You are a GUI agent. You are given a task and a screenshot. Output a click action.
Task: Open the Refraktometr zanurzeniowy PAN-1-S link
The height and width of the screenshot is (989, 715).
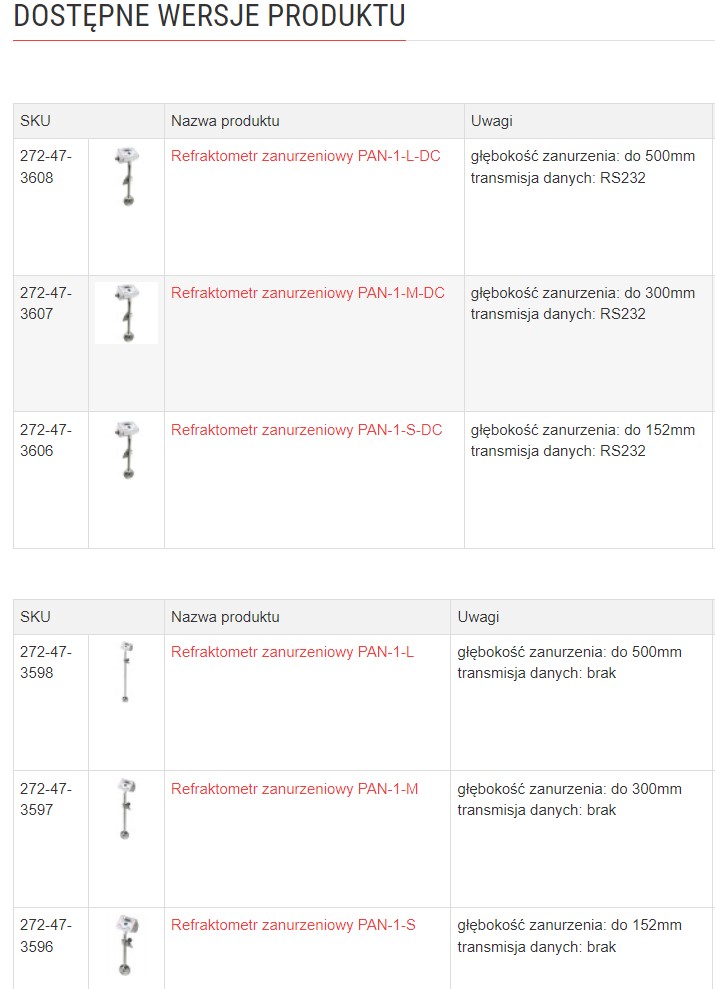tap(293, 925)
